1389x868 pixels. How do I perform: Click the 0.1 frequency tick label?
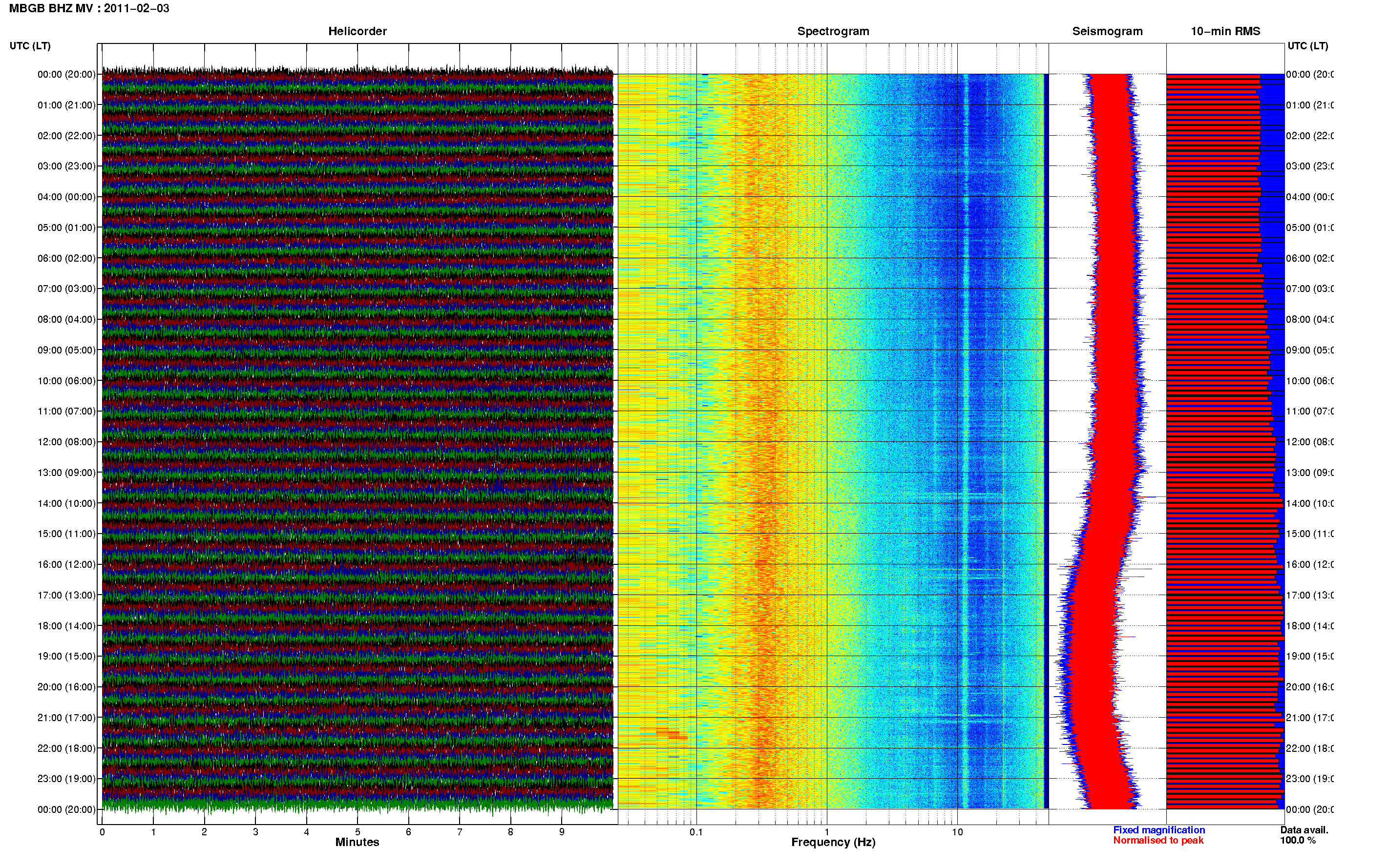[696, 832]
